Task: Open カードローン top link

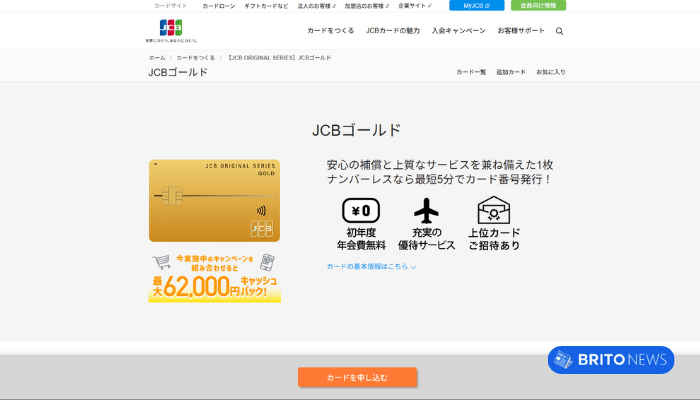Action: (217, 6)
